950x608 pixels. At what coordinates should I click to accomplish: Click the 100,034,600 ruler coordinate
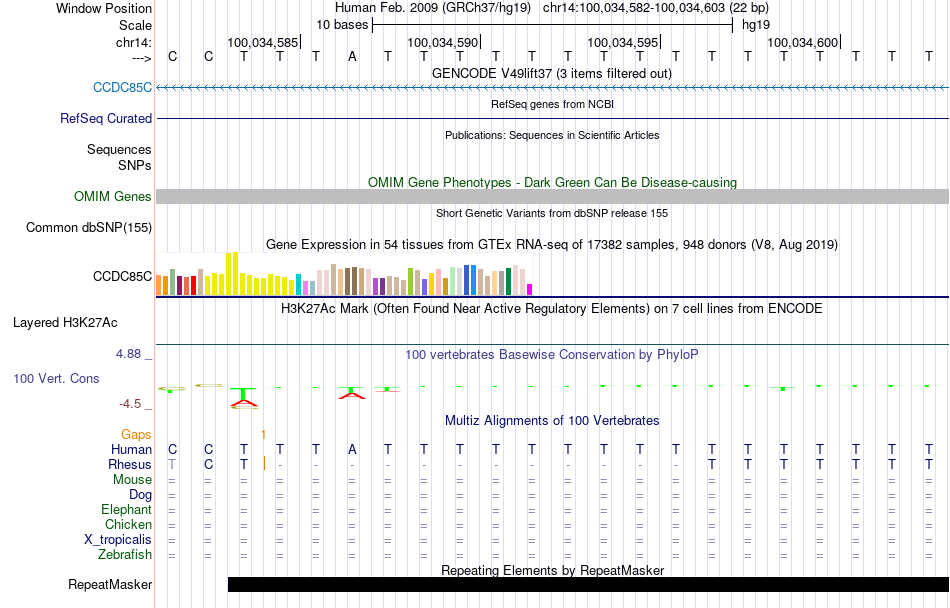click(x=803, y=42)
